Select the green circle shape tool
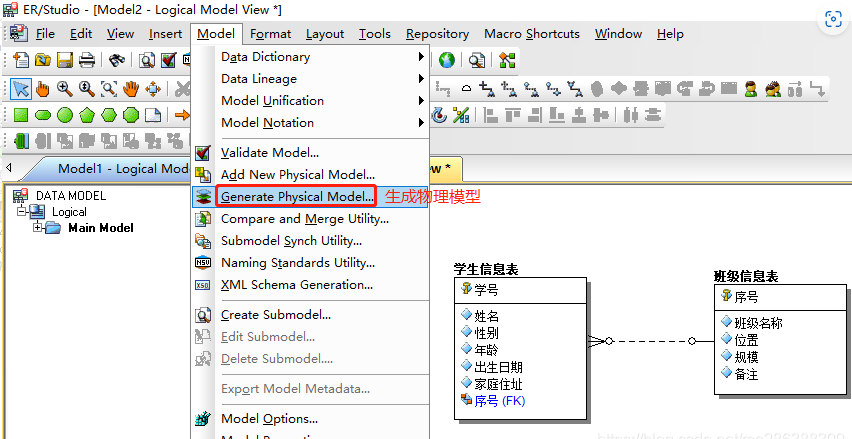The height and width of the screenshot is (439, 852). 65,115
